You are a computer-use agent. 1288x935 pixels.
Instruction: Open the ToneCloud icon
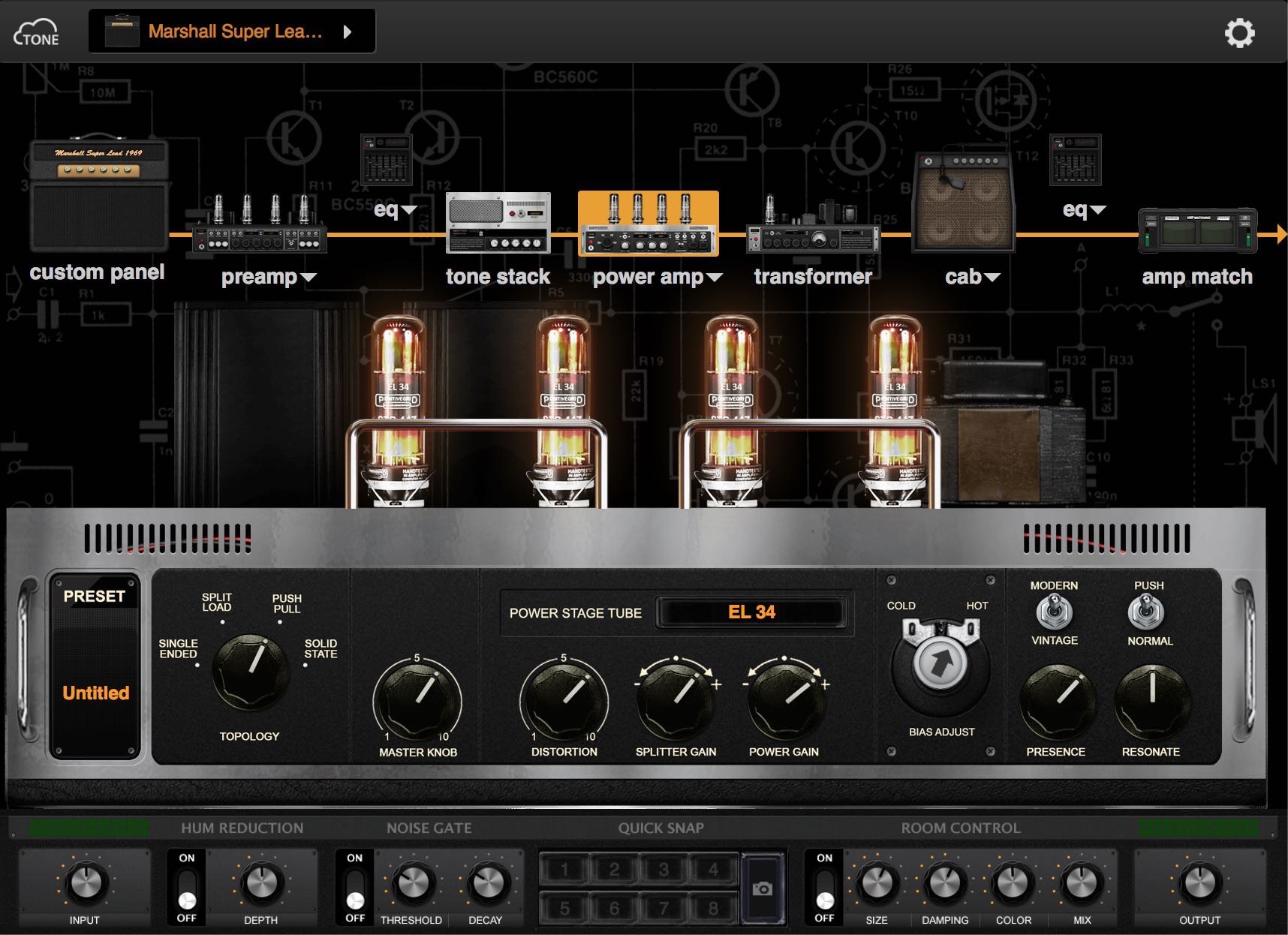[x=36, y=32]
